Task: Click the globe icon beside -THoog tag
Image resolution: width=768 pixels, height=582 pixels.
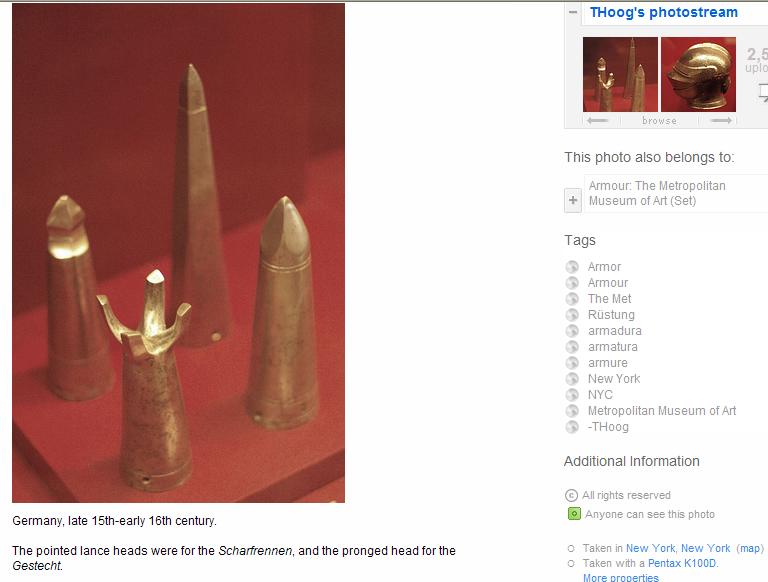Action: click(x=572, y=427)
